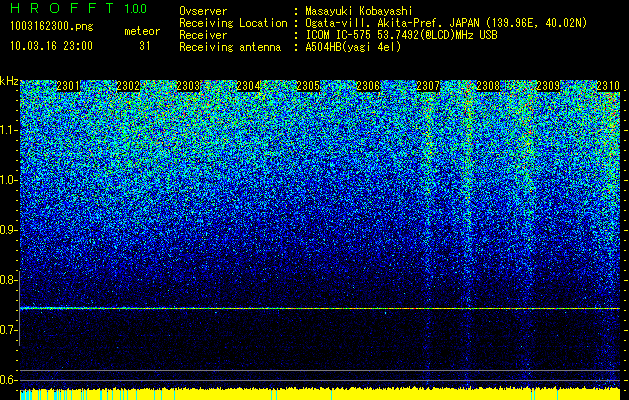Viewport: 629px width, 400px height.
Task: Click the 2308 time marker
Action: click(x=488, y=86)
